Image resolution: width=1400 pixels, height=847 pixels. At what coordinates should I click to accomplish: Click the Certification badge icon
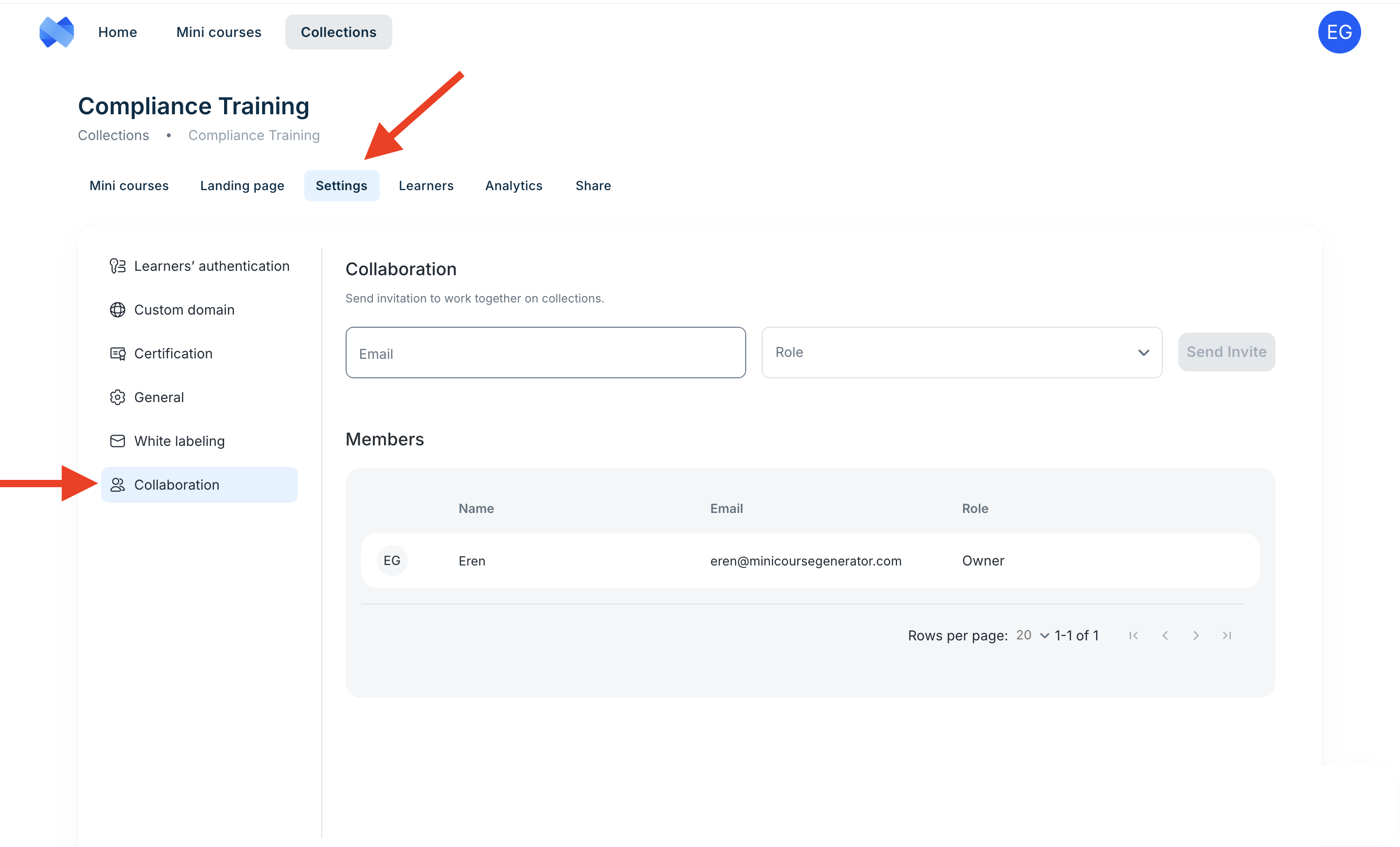(x=117, y=353)
